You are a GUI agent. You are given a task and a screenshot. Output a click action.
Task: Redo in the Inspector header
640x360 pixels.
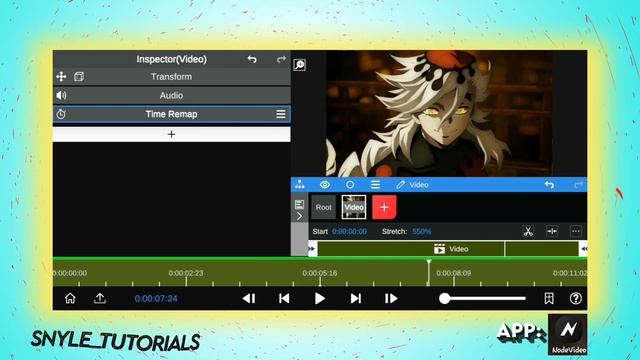(281, 60)
